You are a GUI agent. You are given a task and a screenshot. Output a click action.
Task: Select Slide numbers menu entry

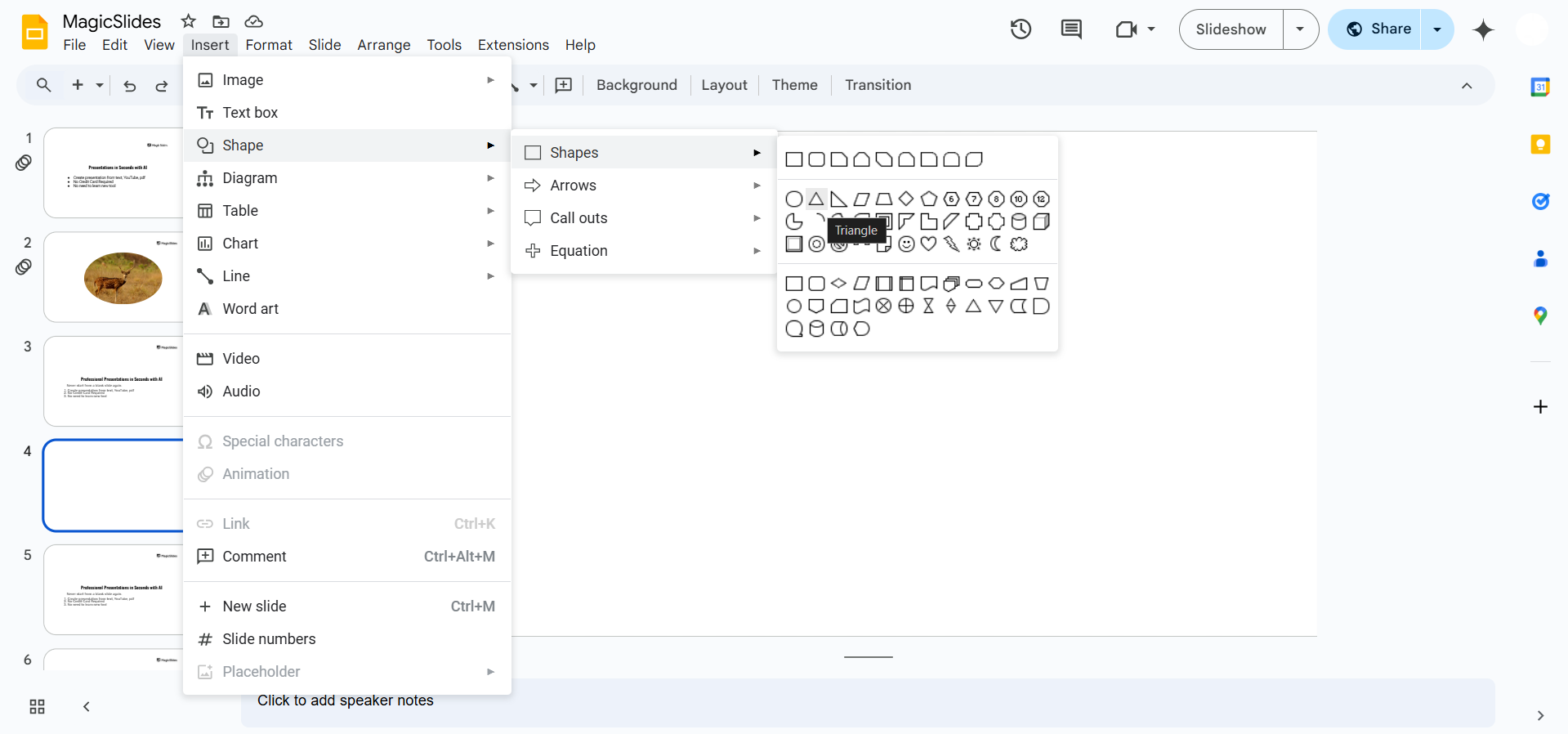point(347,639)
